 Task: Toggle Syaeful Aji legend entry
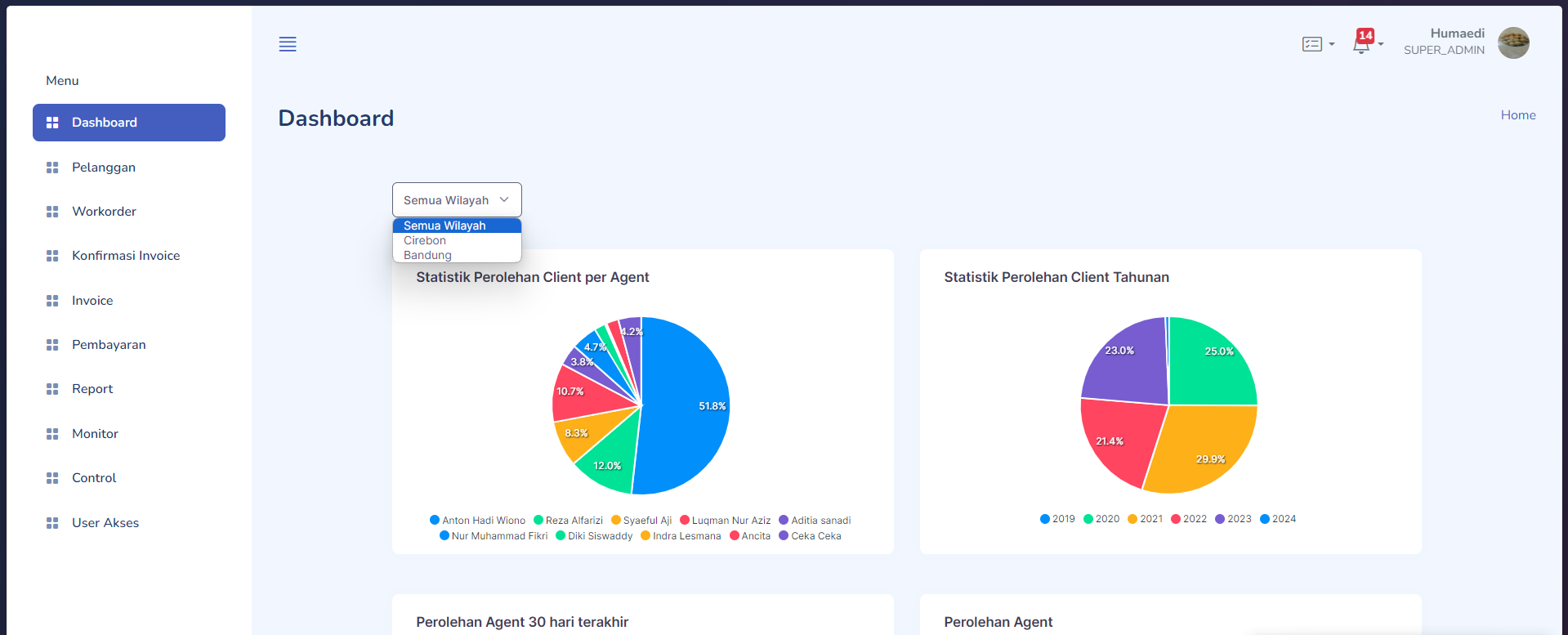click(641, 521)
